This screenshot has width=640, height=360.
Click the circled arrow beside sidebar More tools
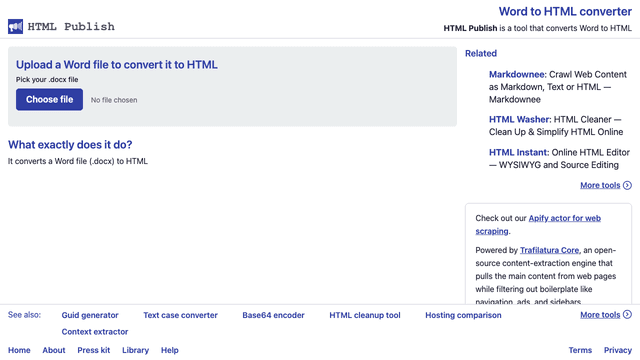pos(627,185)
